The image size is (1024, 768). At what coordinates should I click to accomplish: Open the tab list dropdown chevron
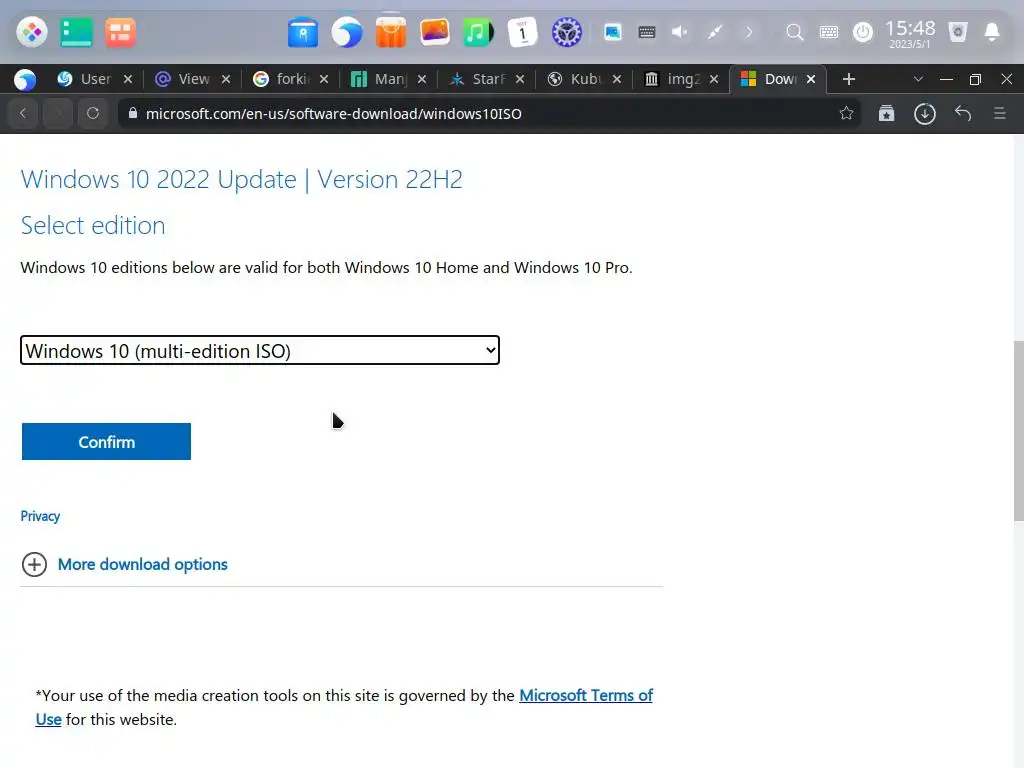click(918, 79)
